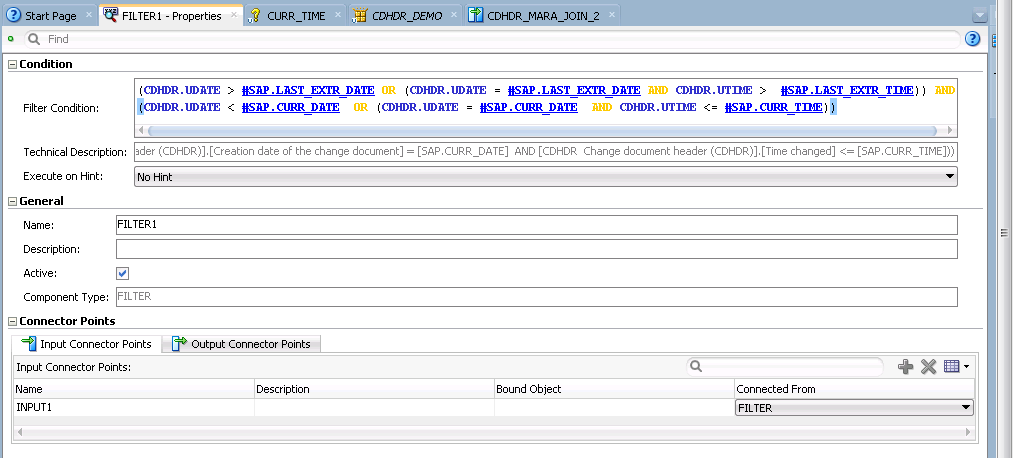Select the INPUT1 row name cell
The height and width of the screenshot is (458, 1018).
[134, 408]
